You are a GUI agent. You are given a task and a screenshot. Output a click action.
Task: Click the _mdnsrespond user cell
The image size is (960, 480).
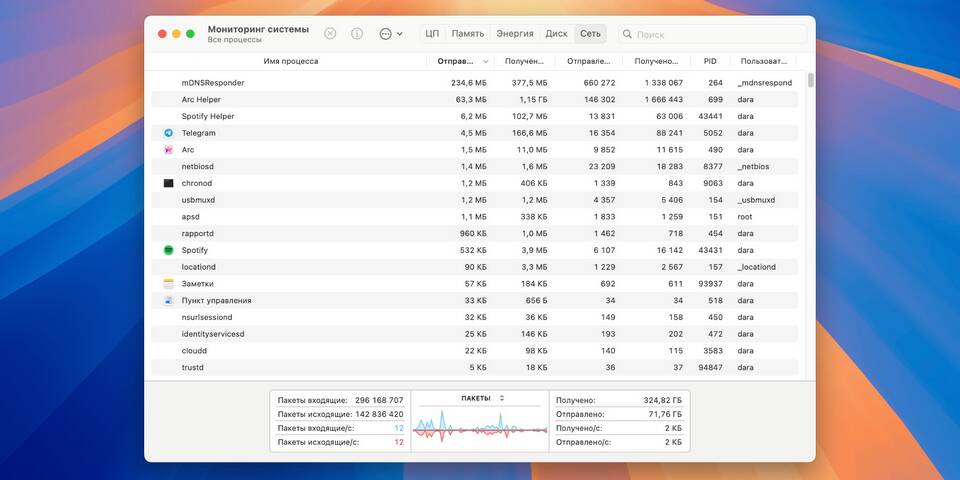point(764,83)
